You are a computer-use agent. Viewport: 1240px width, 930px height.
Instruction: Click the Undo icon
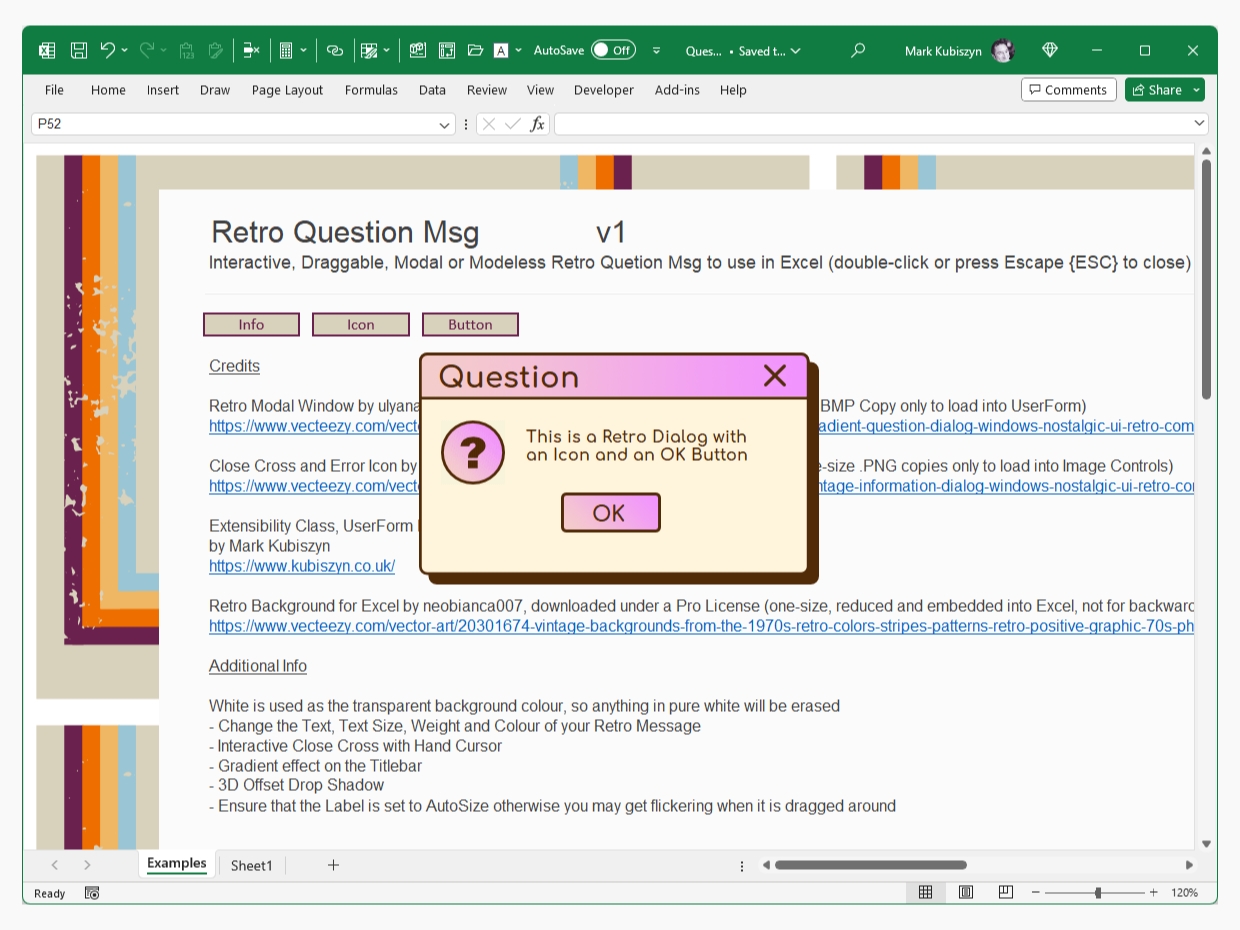click(110, 50)
